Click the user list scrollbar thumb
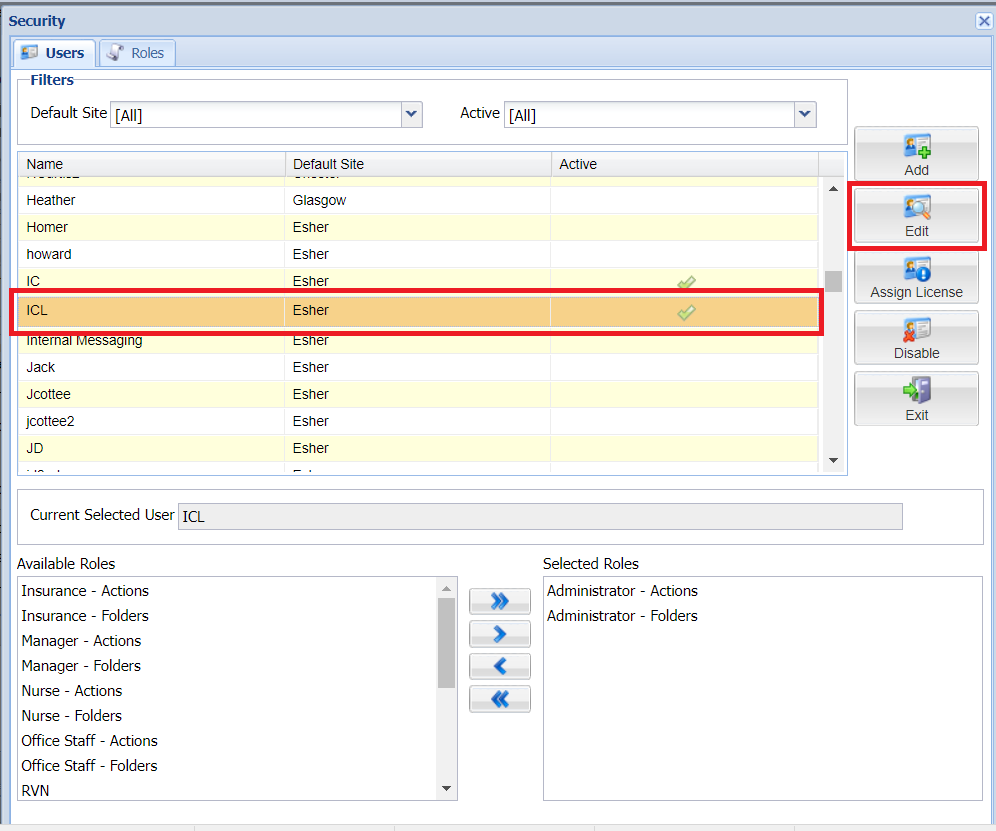The width and height of the screenshot is (996, 831). pyautogui.click(x=833, y=281)
